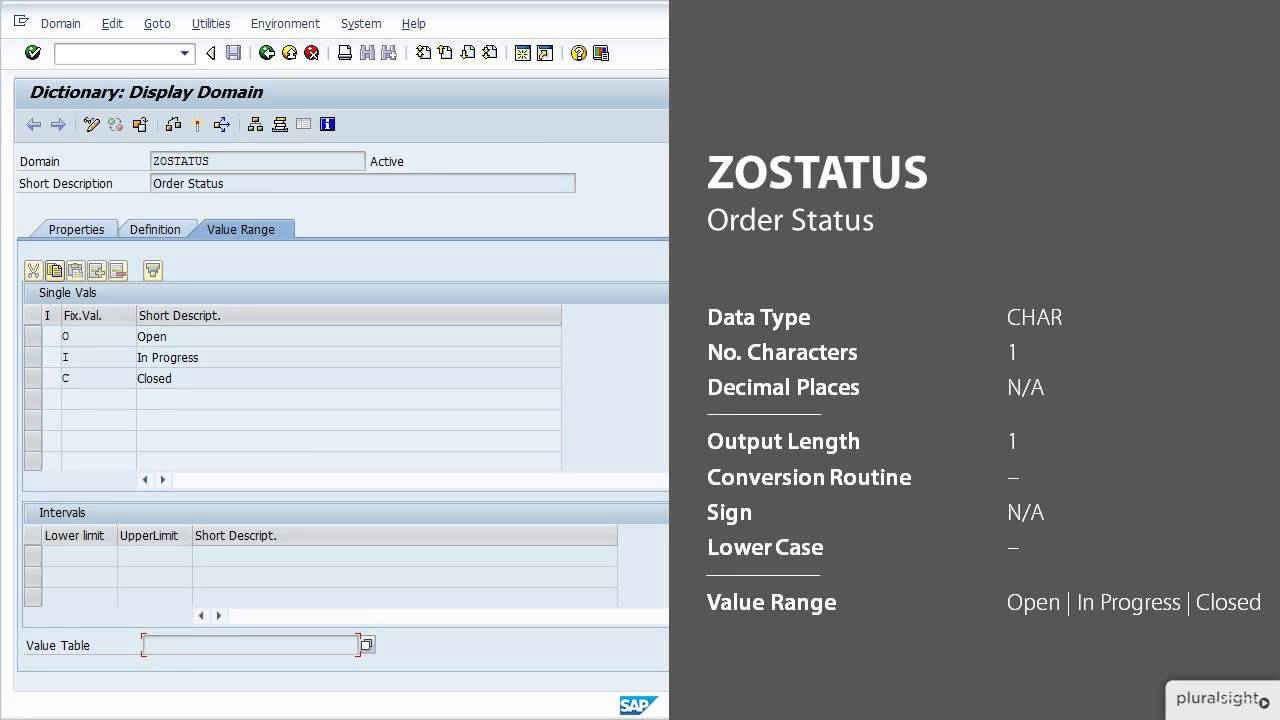1280x720 pixels.
Task: Click the blue previous object arrow
Action: click(34, 124)
